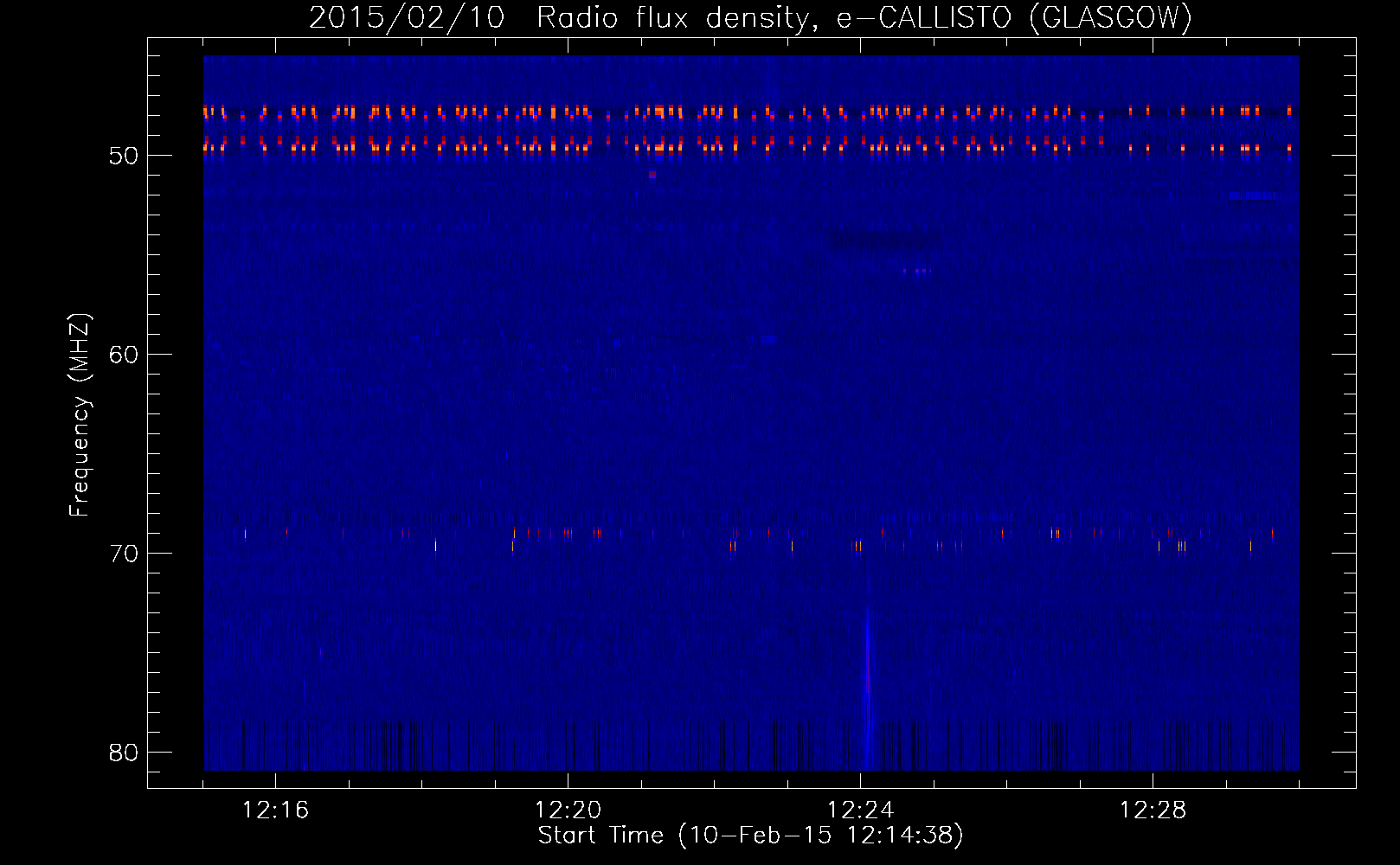This screenshot has height=865, width=1400.
Task: Click the 'Frequency (MHZ)' vertical axis label
Action: point(79,415)
